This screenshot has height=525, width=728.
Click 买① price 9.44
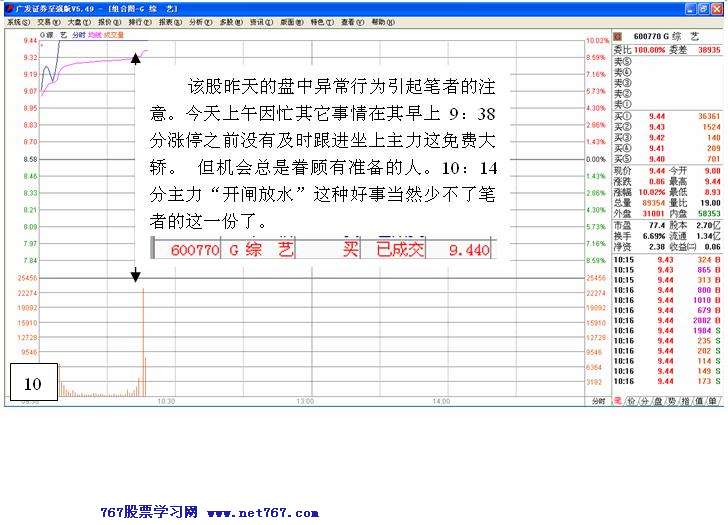point(657,117)
